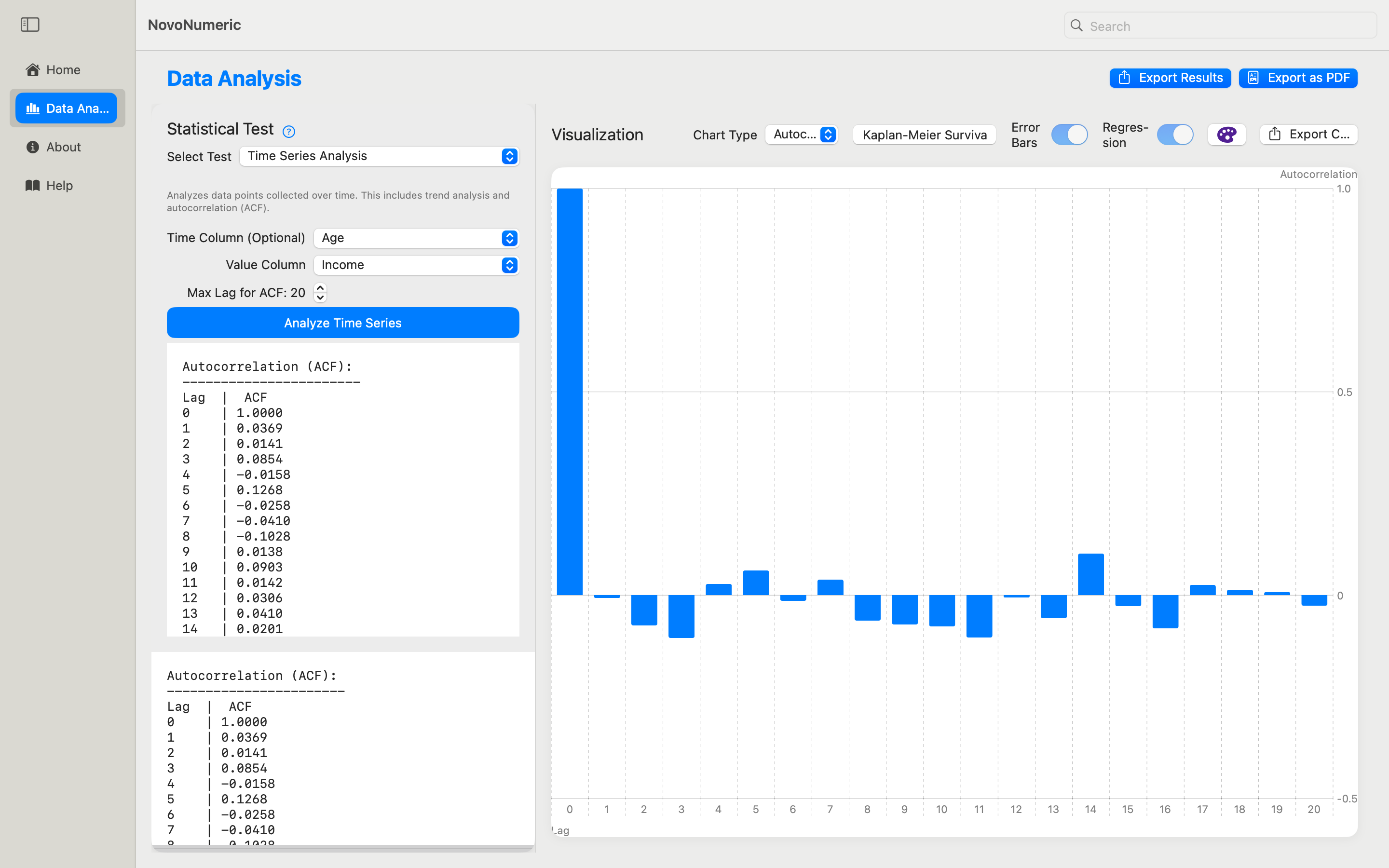The image size is (1389, 868).
Task: Go to Home in sidebar
Action: 67,69
